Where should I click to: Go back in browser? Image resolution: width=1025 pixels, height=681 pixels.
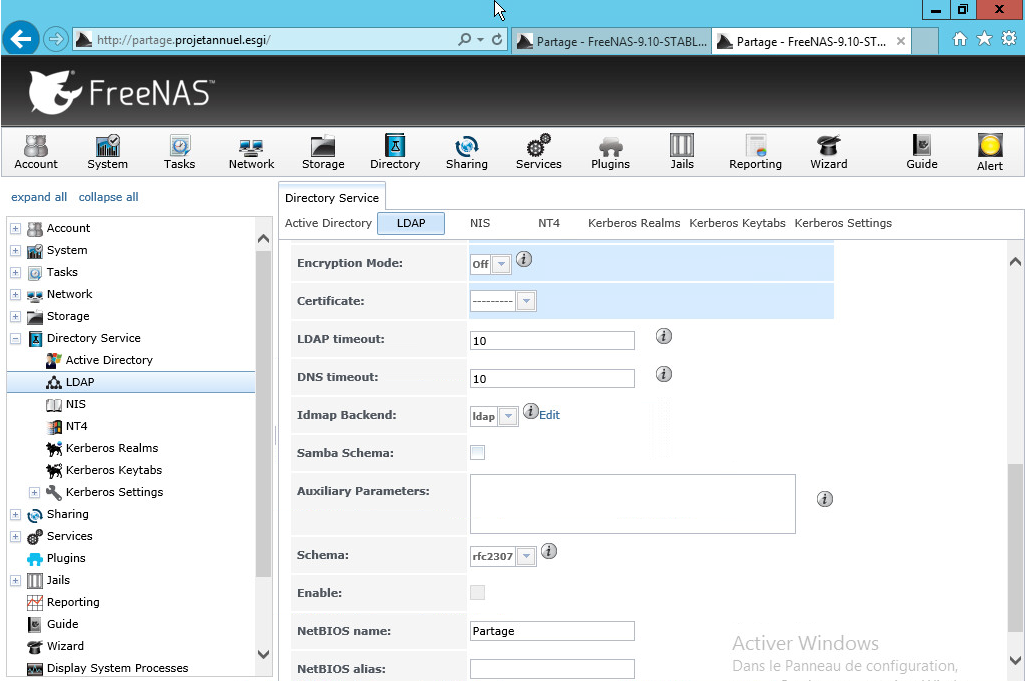pos(21,39)
